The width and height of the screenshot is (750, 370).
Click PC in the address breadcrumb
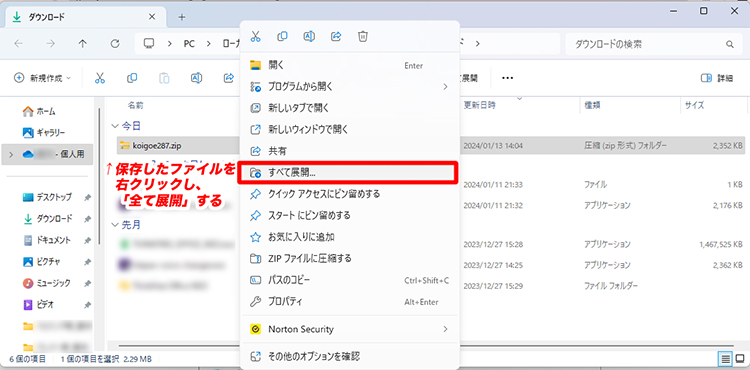189,44
